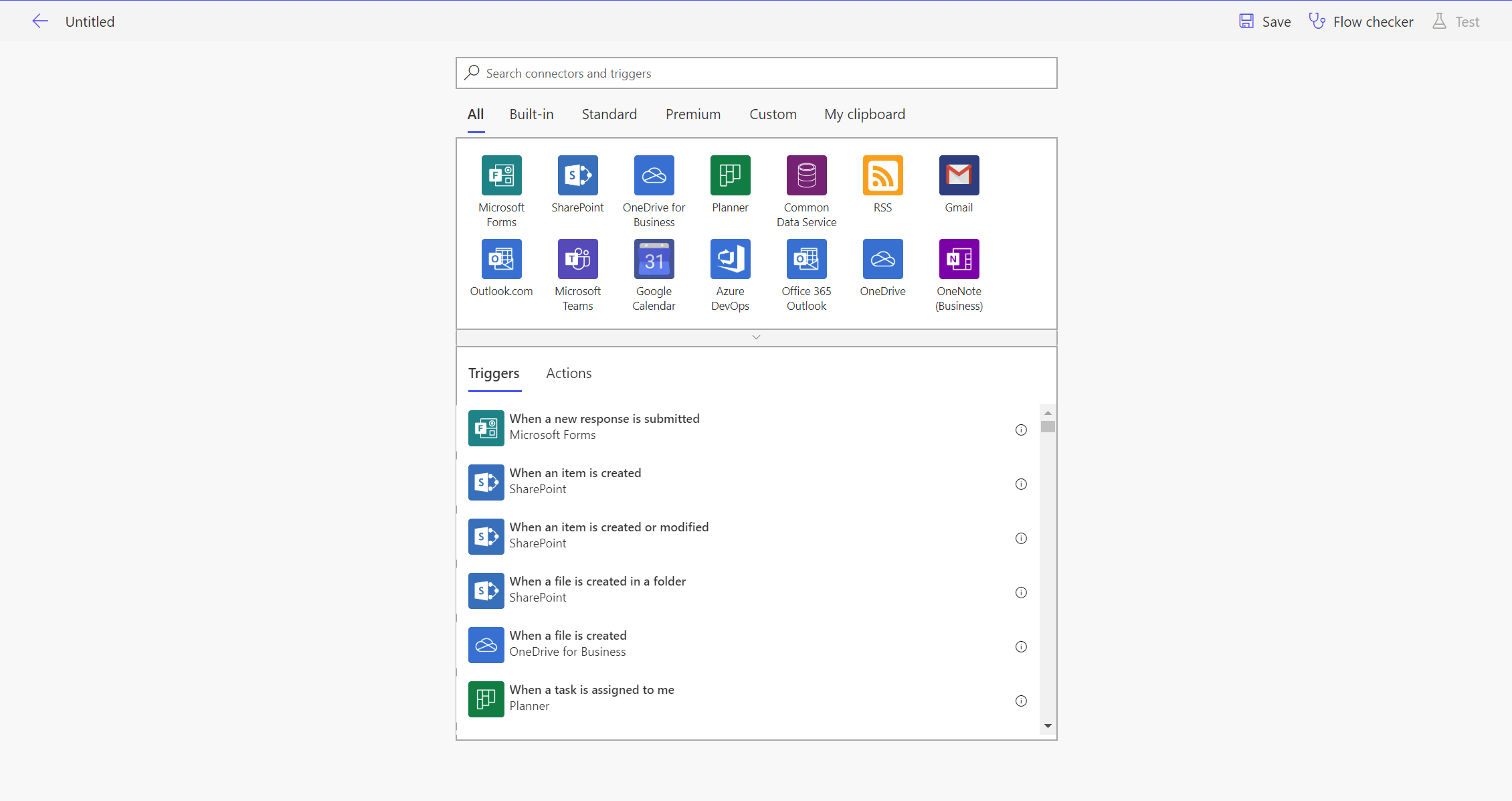The width and height of the screenshot is (1512, 801).
Task: Open the Standard connectors tab
Action: point(609,114)
